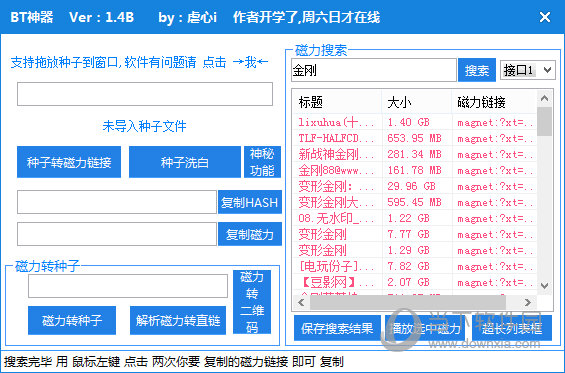Click the 解析磁力转直链 button
This screenshot has height=373, width=565.
point(178,320)
